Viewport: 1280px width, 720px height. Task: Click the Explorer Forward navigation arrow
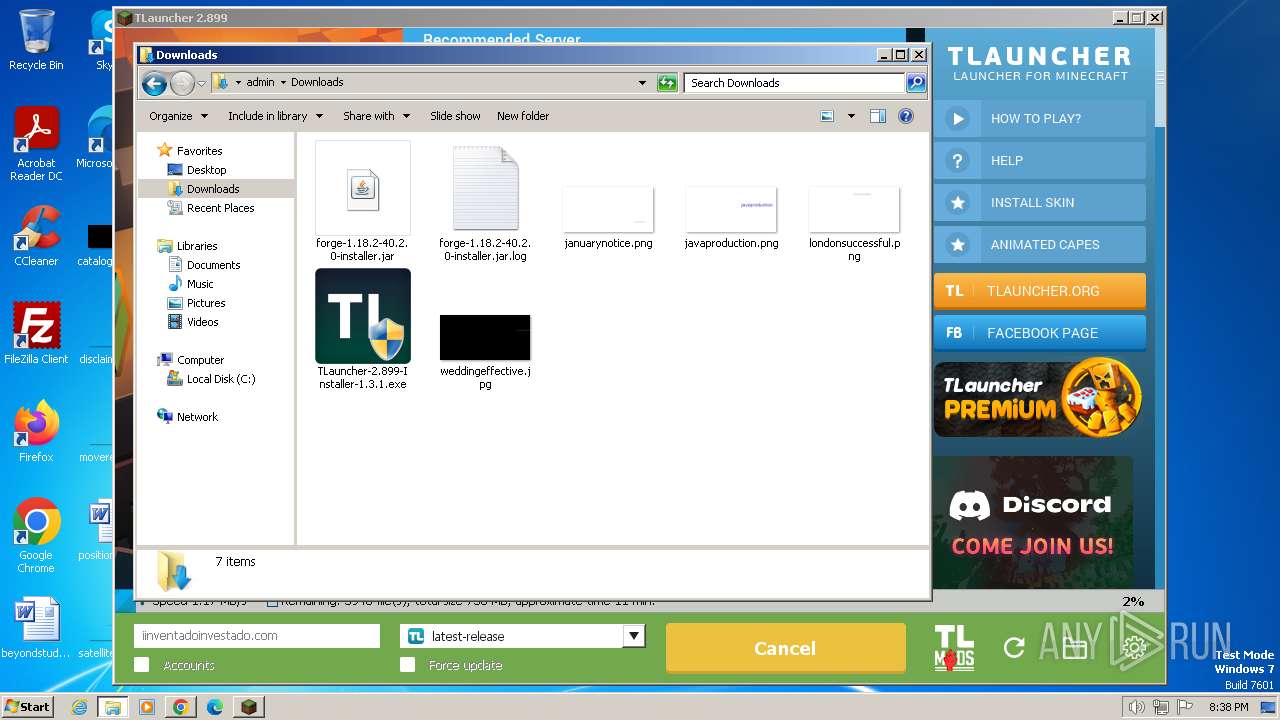182,83
